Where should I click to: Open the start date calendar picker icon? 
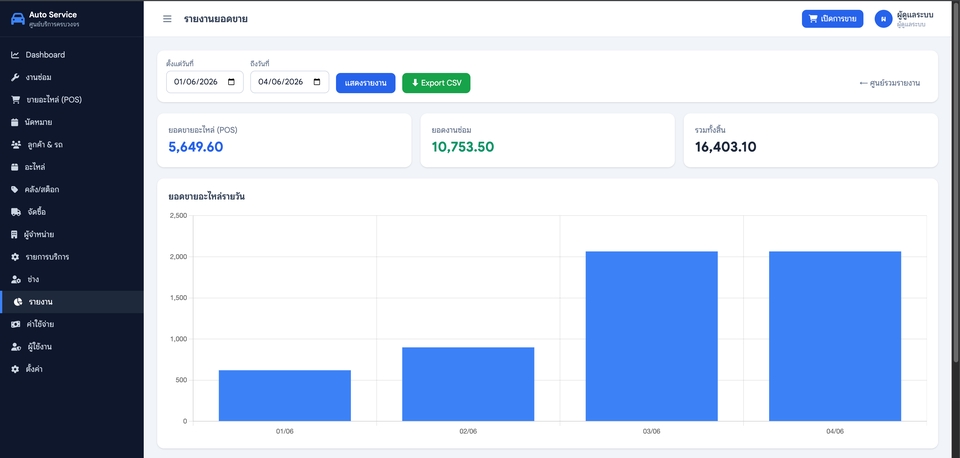pos(231,82)
